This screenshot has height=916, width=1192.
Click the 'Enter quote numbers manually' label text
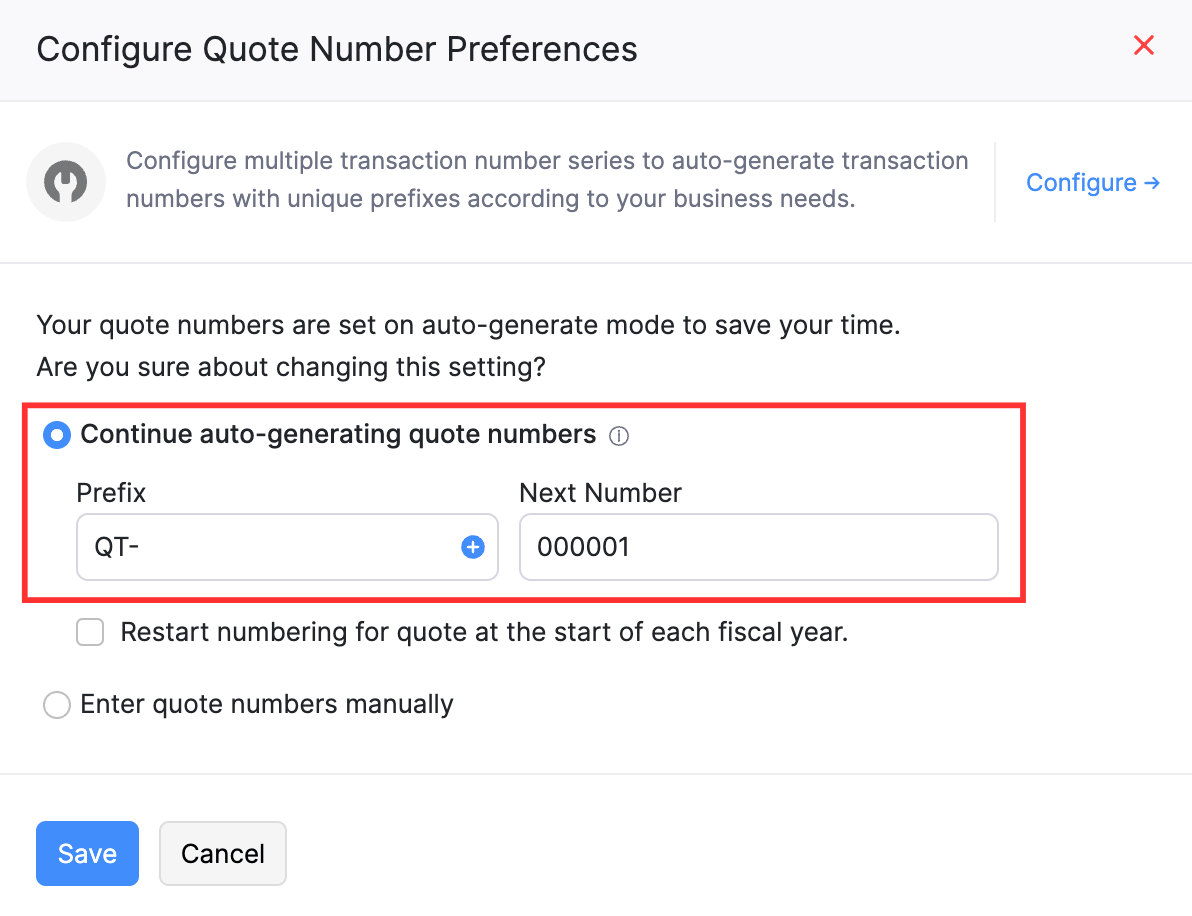click(x=267, y=705)
